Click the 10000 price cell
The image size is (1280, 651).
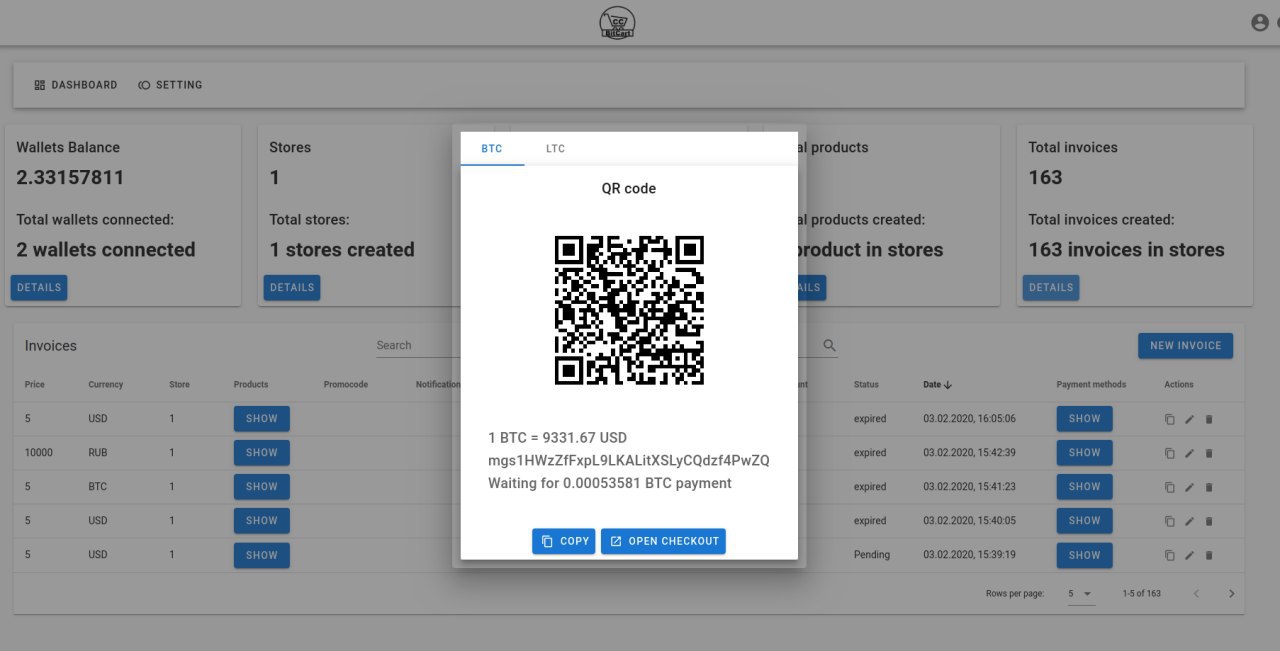pyautogui.click(x=39, y=453)
